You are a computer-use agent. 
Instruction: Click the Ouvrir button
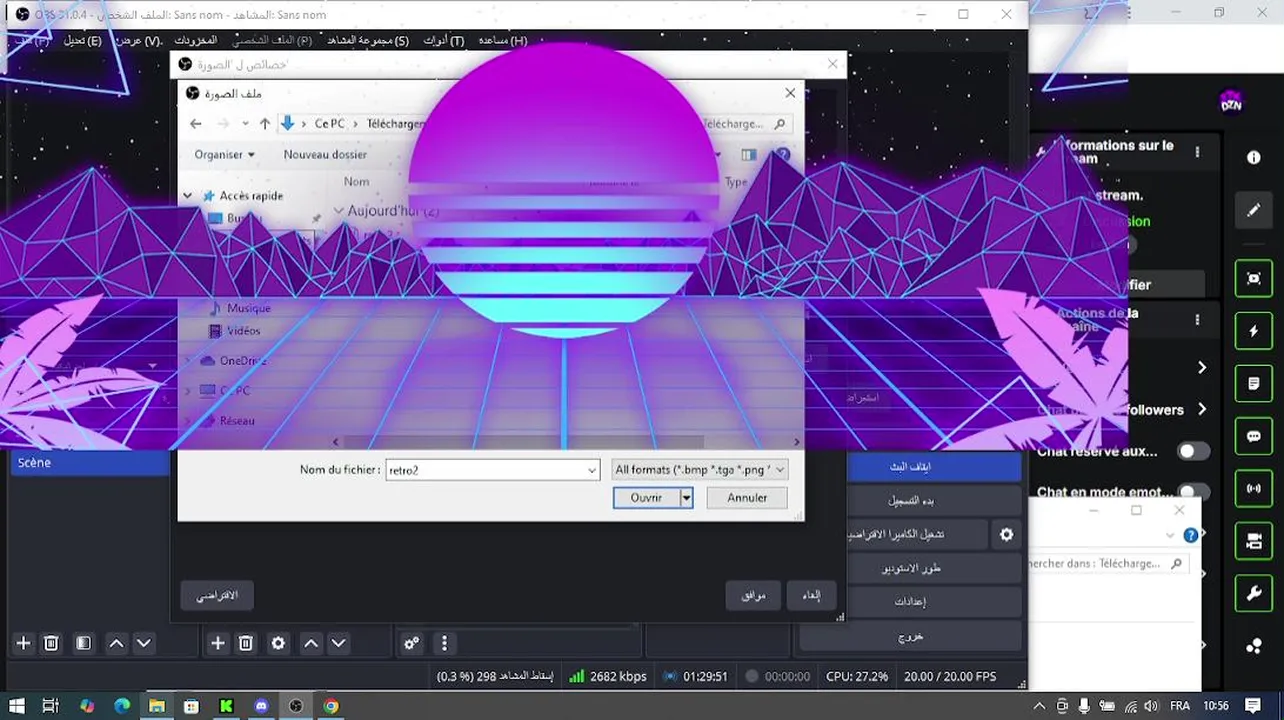(646, 497)
